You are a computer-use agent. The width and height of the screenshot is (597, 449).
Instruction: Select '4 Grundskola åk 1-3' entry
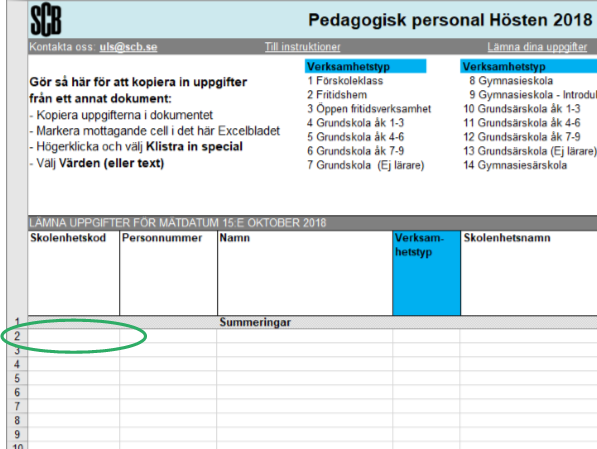(356, 123)
